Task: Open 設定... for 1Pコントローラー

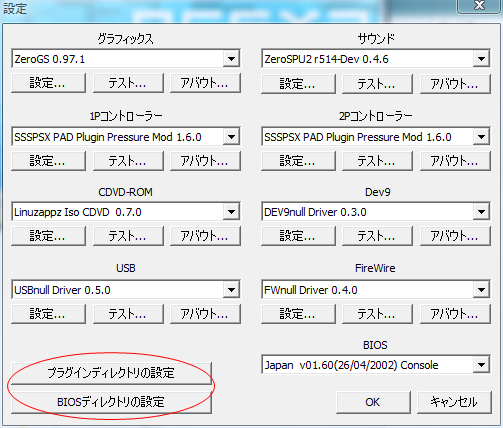Action: [48, 161]
